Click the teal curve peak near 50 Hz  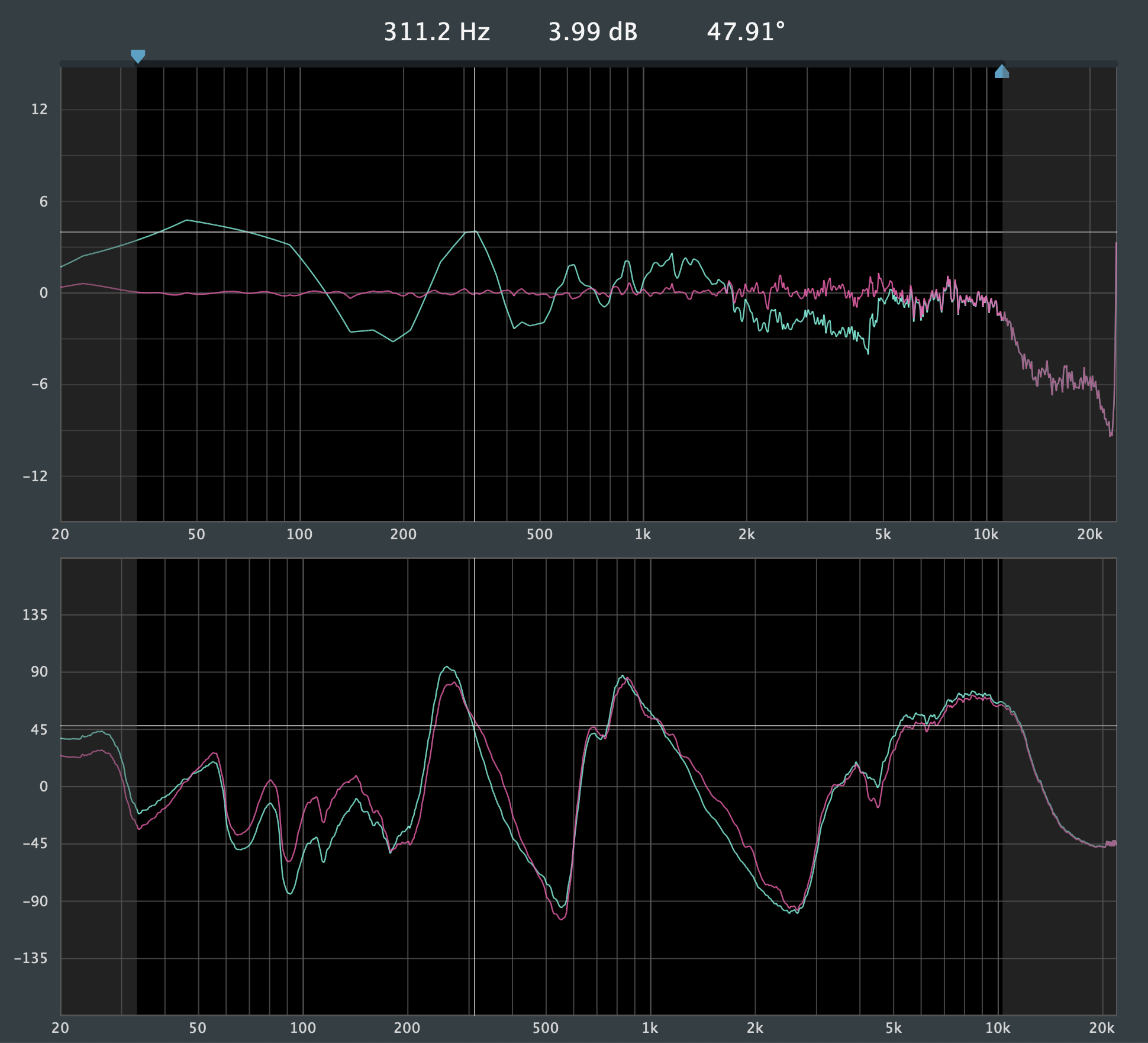[x=187, y=220]
